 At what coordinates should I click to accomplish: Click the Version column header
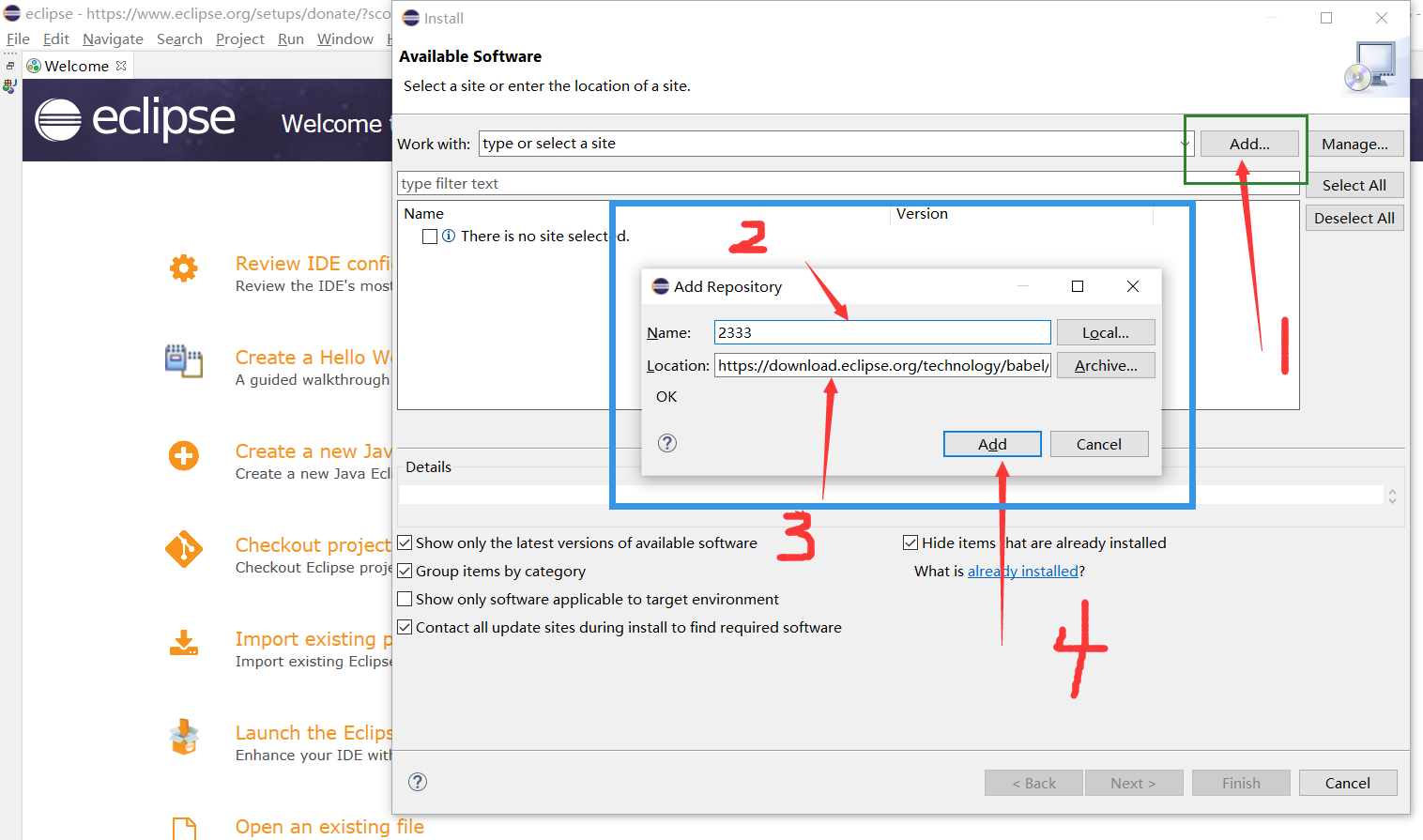click(922, 213)
